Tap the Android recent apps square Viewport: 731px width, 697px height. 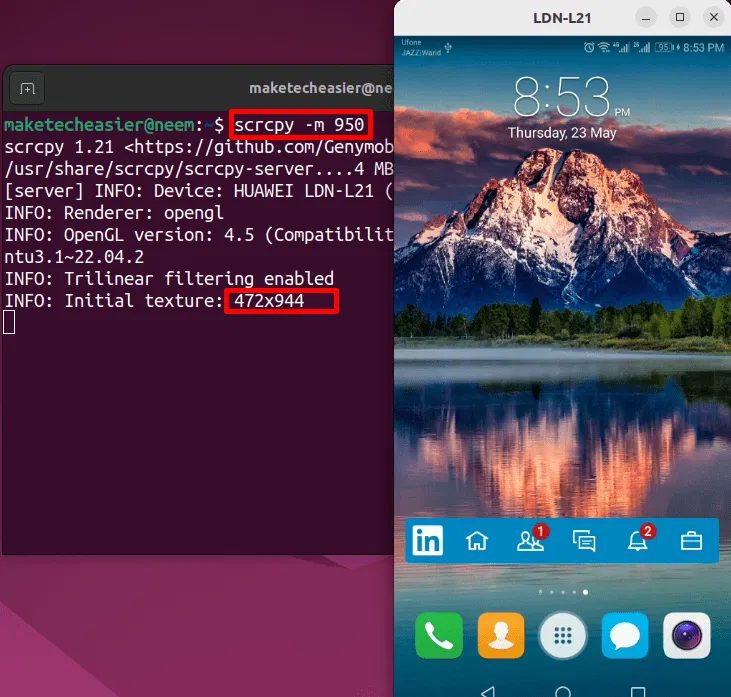(638, 692)
